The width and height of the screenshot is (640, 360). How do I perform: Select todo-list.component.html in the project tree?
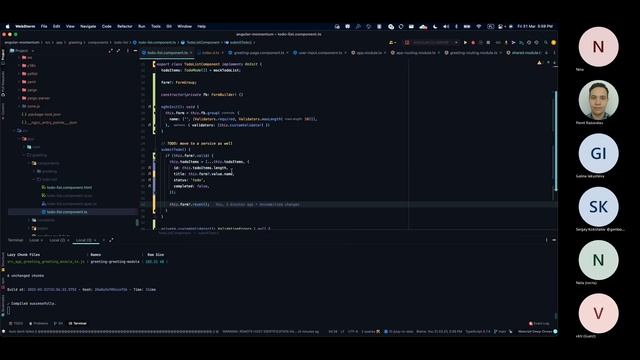(x=69, y=188)
